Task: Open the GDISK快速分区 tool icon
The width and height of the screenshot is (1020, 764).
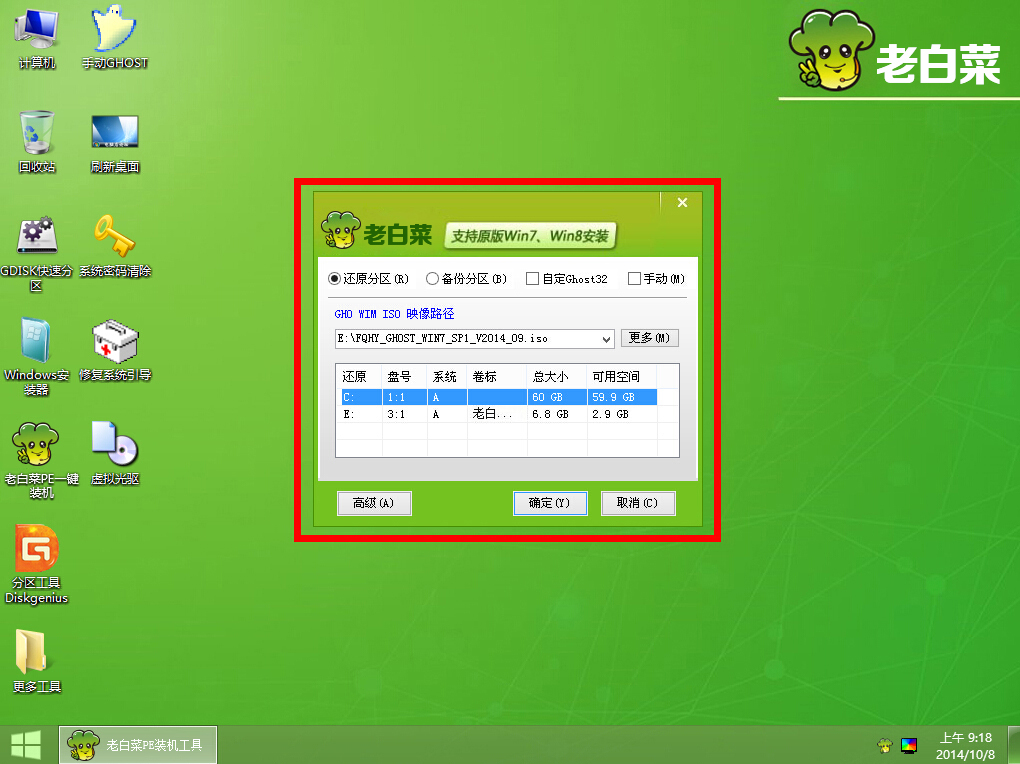Action: coord(36,254)
